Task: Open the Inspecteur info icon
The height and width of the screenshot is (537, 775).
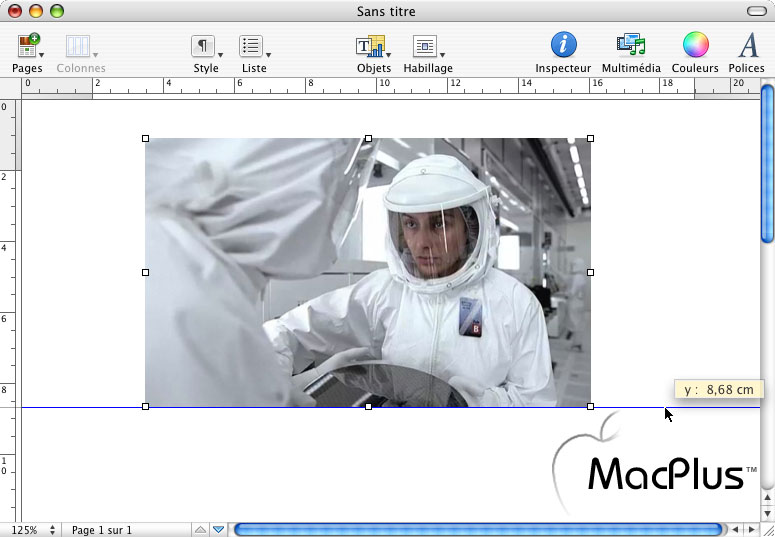Action: click(563, 45)
